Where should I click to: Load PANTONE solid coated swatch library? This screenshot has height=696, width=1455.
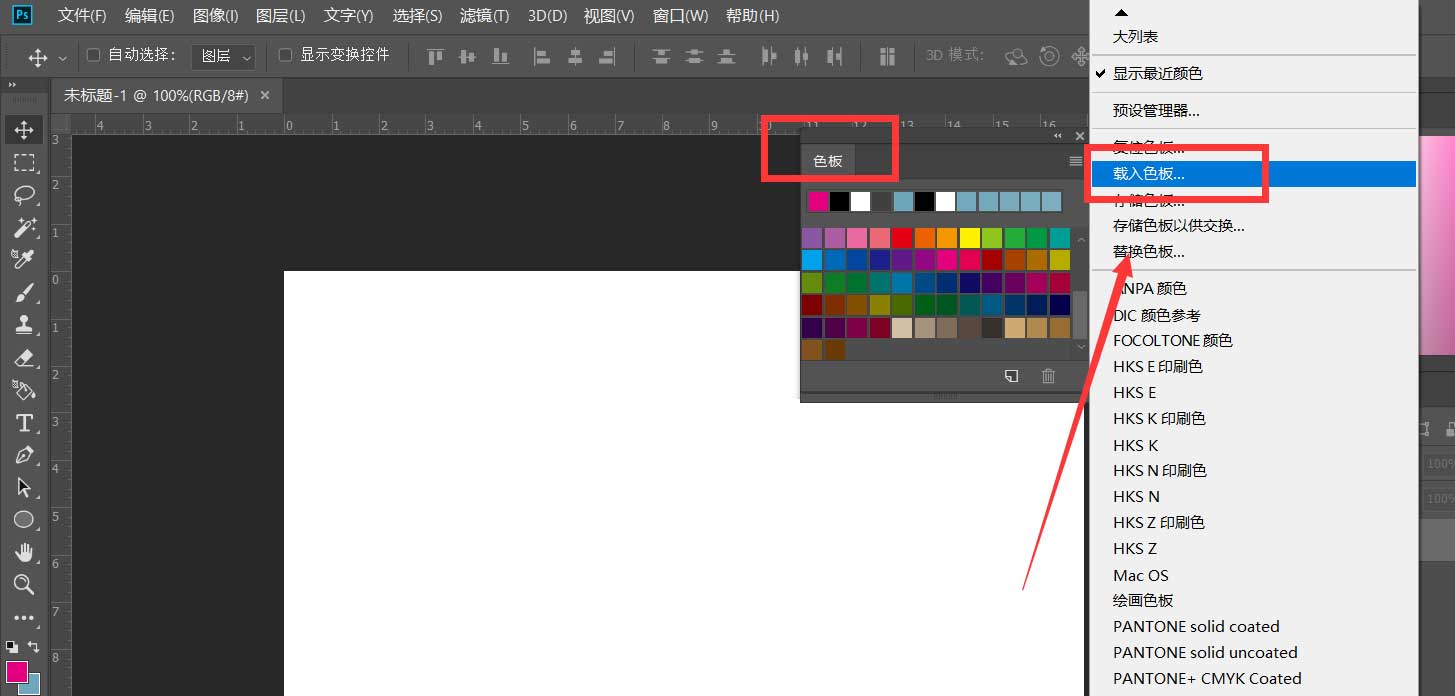1253,627
